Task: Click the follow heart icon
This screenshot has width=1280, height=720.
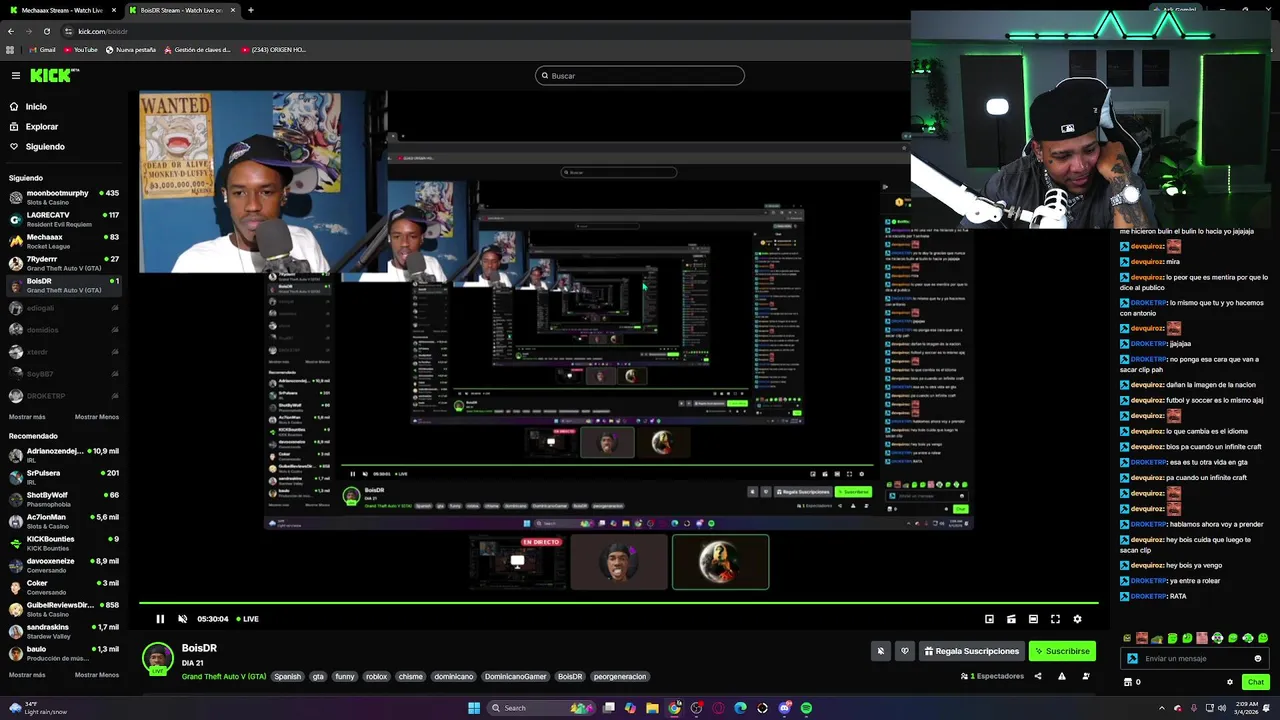Action: pyautogui.click(x=905, y=651)
